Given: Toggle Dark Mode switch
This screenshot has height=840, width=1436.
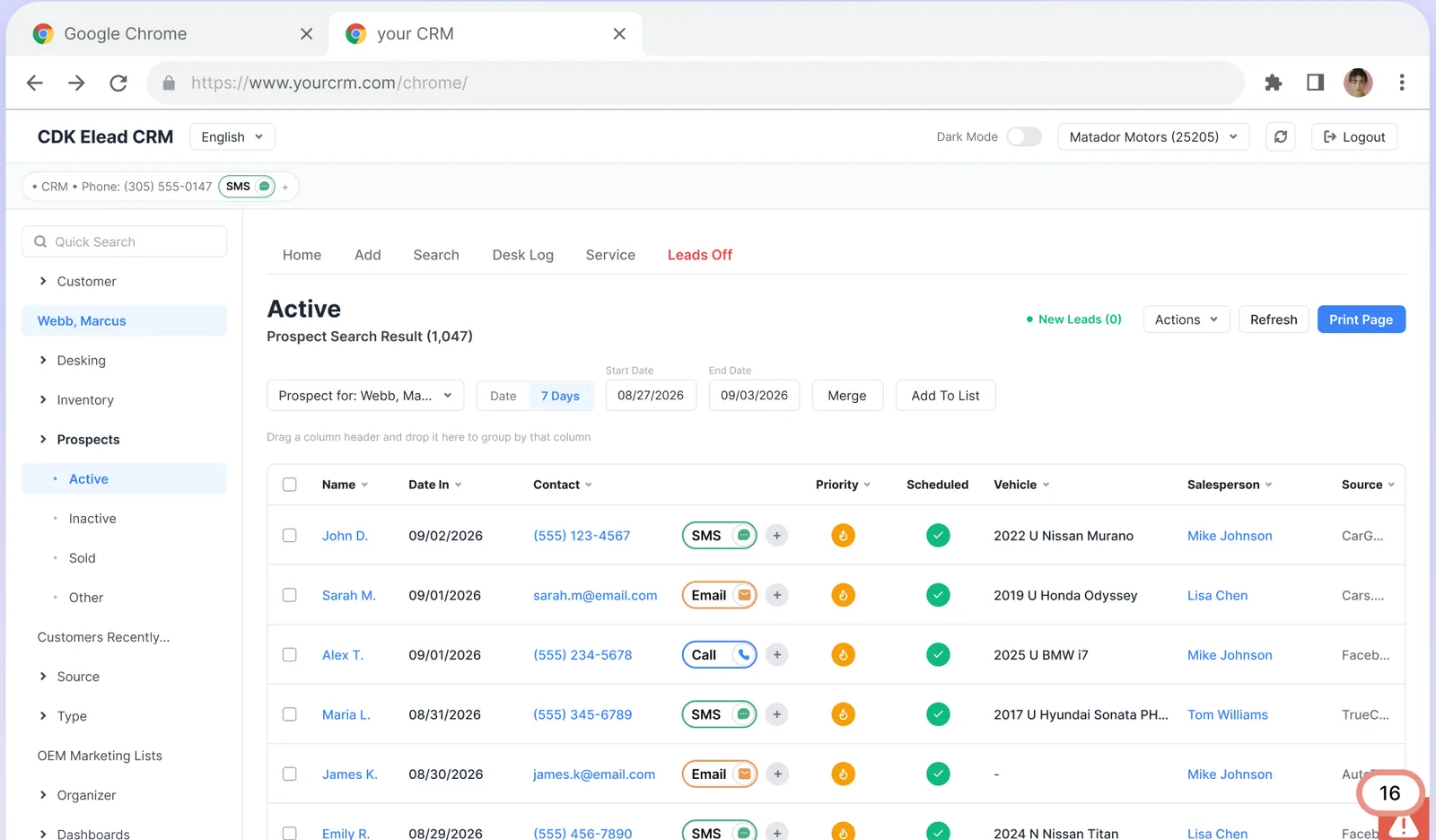Looking at the screenshot, I should coord(1023,136).
